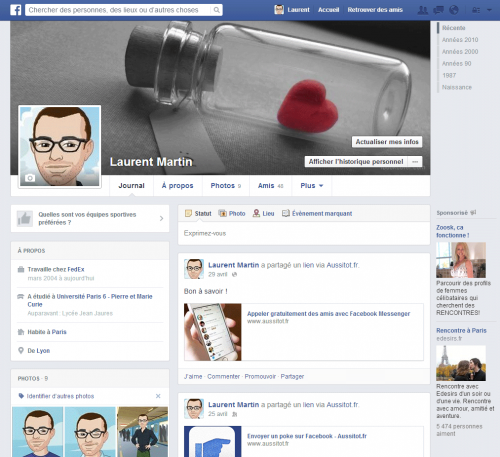Image resolution: width=500 pixels, height=457 pixels.
Task: Click the PHOTOS · 9 section header
Action: 33,378
